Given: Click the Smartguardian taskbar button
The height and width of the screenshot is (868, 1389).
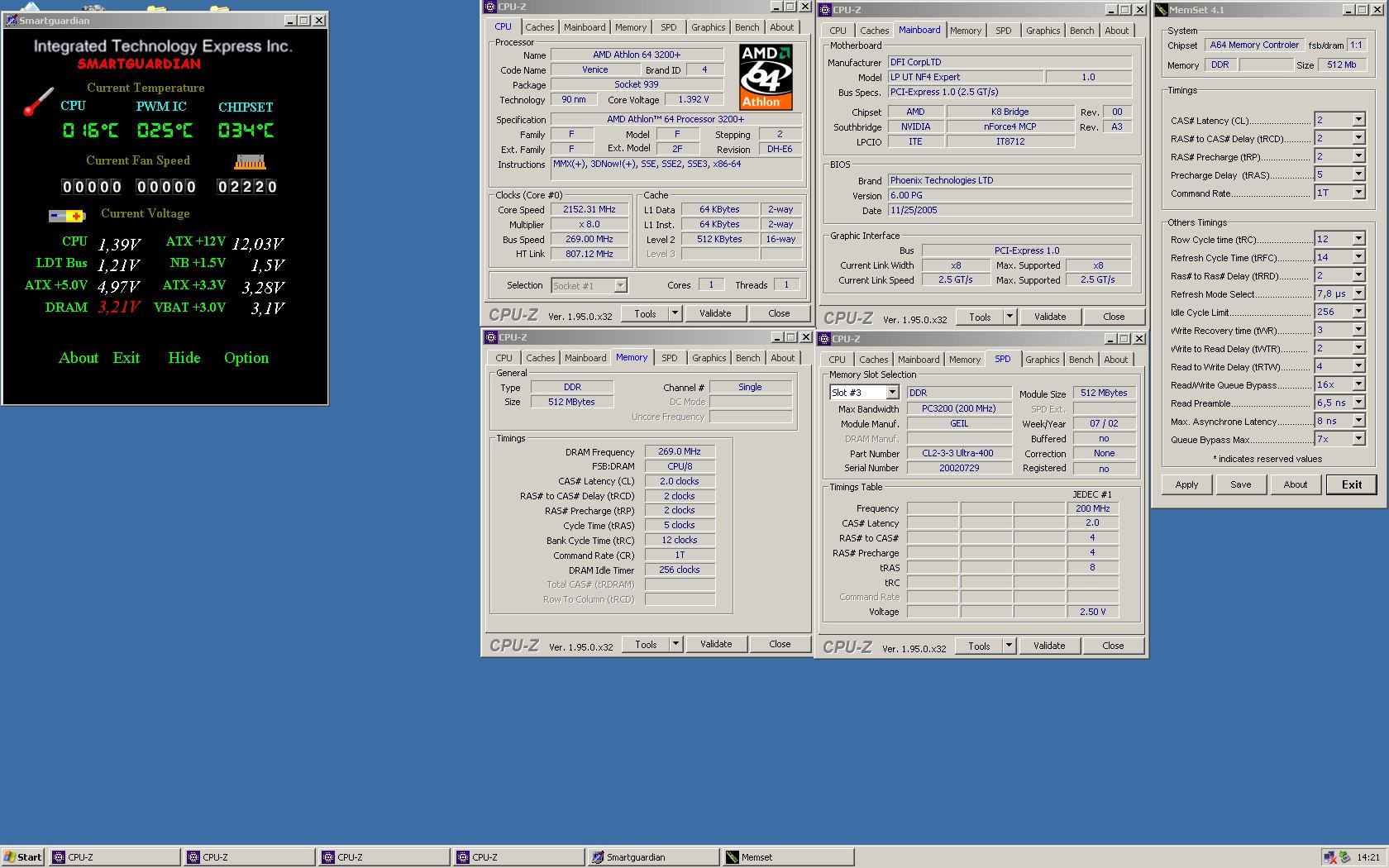Looking at the screenshot, I should 653,857.
